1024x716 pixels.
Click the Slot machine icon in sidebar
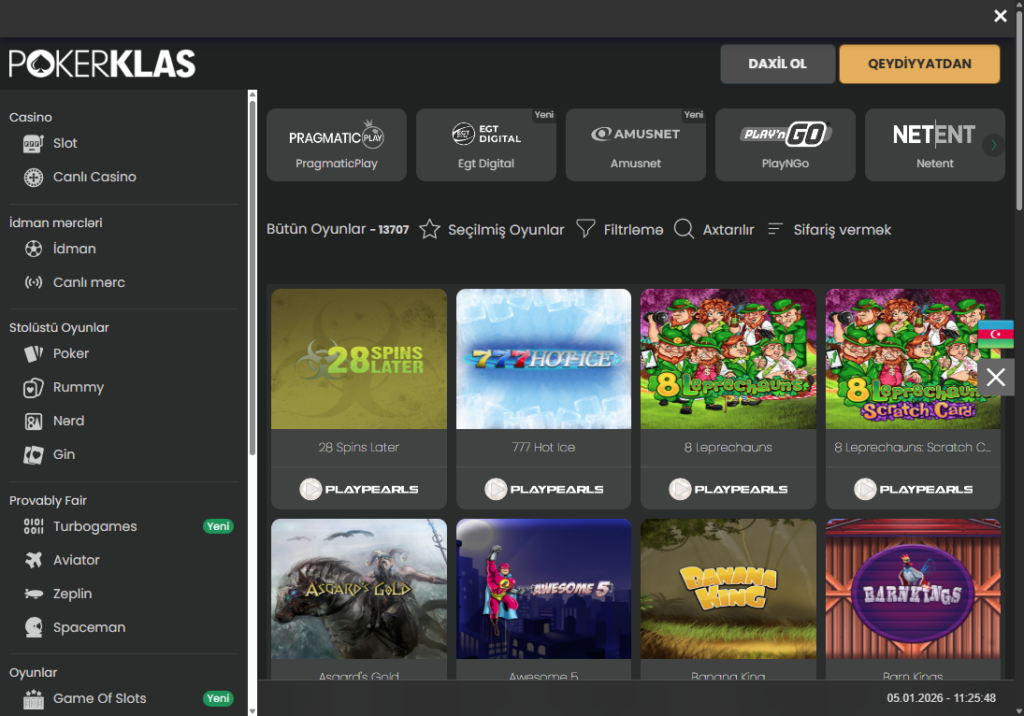click(34, 143)
